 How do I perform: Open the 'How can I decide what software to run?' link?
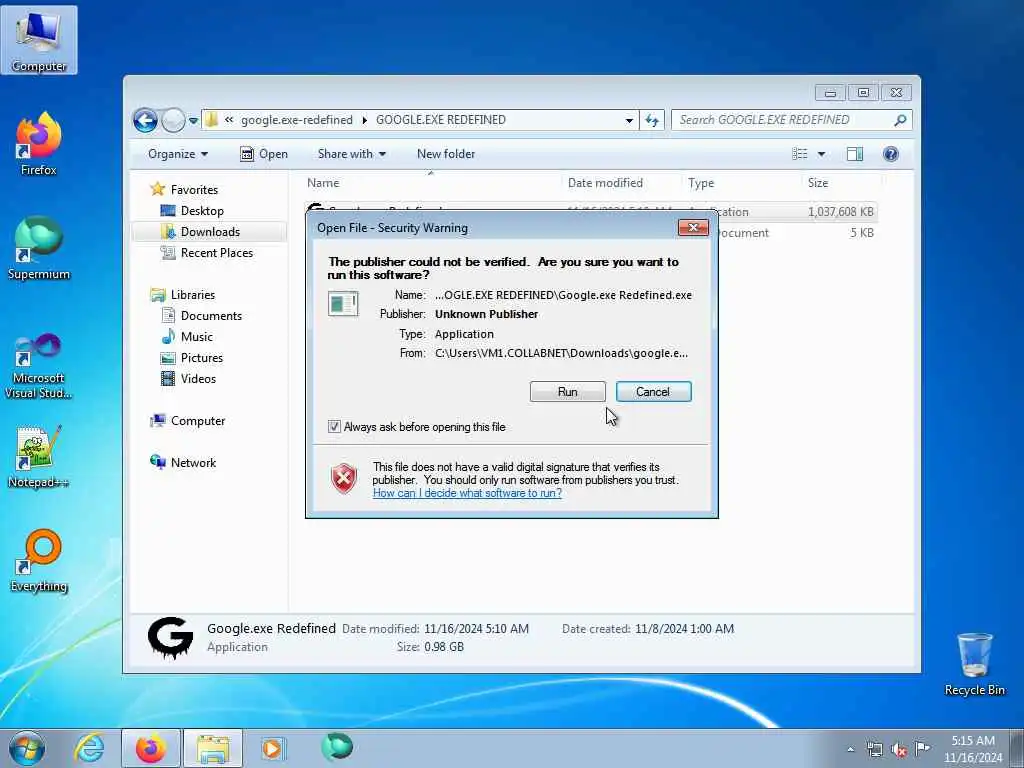click(x=467, y=493)
